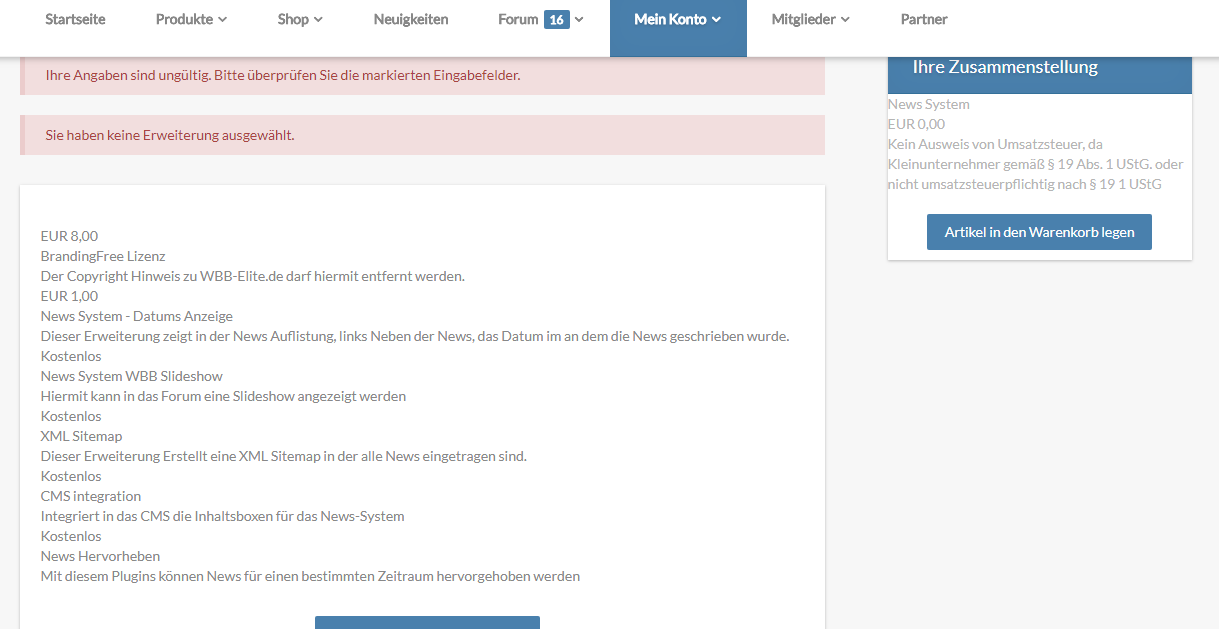
Task: Select the BrandingFree Lizenz extension
Action: click(103, 256)
